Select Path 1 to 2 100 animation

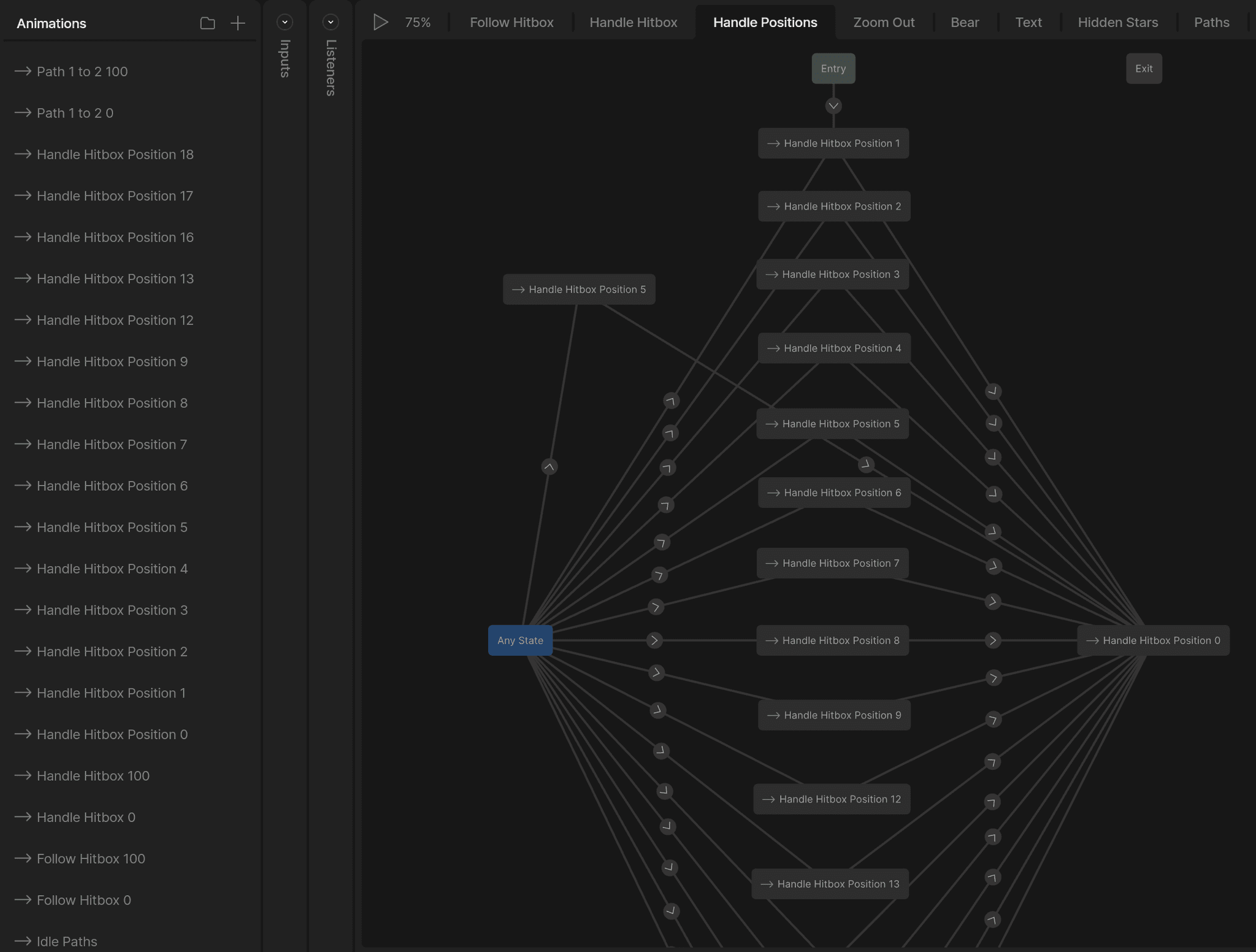82,72
